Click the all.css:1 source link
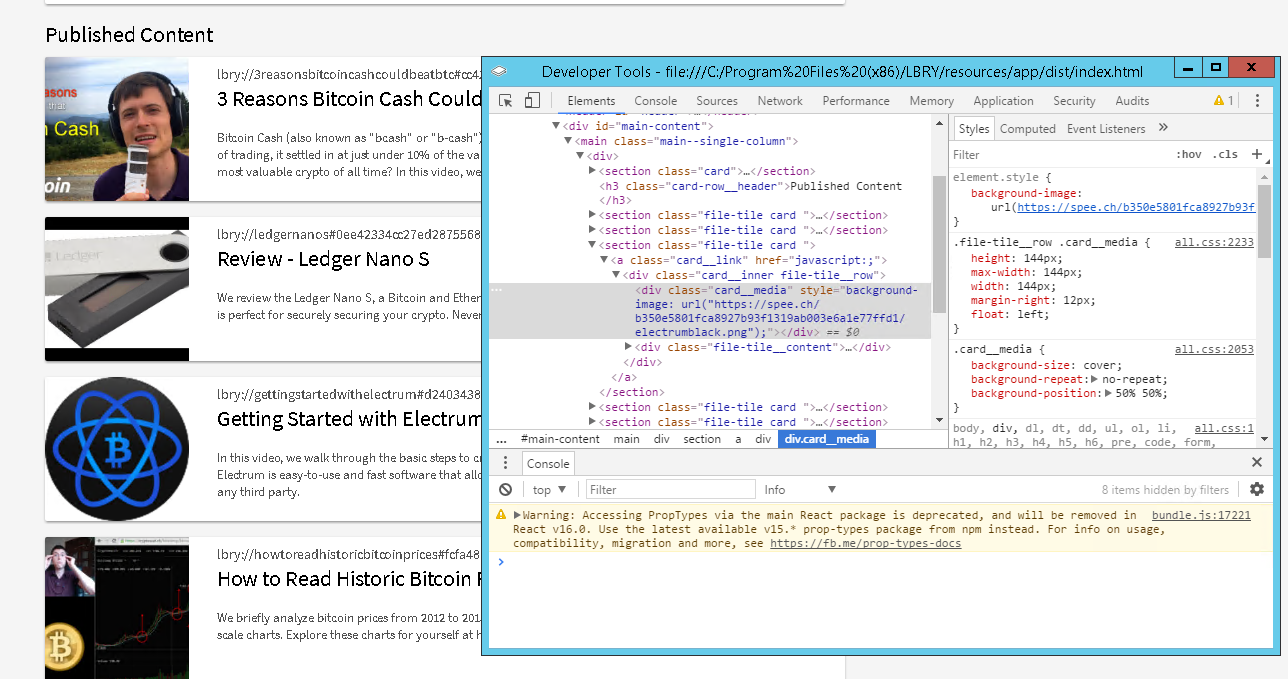This screenshot has width=1288, height=679. tap(1224, 428)
